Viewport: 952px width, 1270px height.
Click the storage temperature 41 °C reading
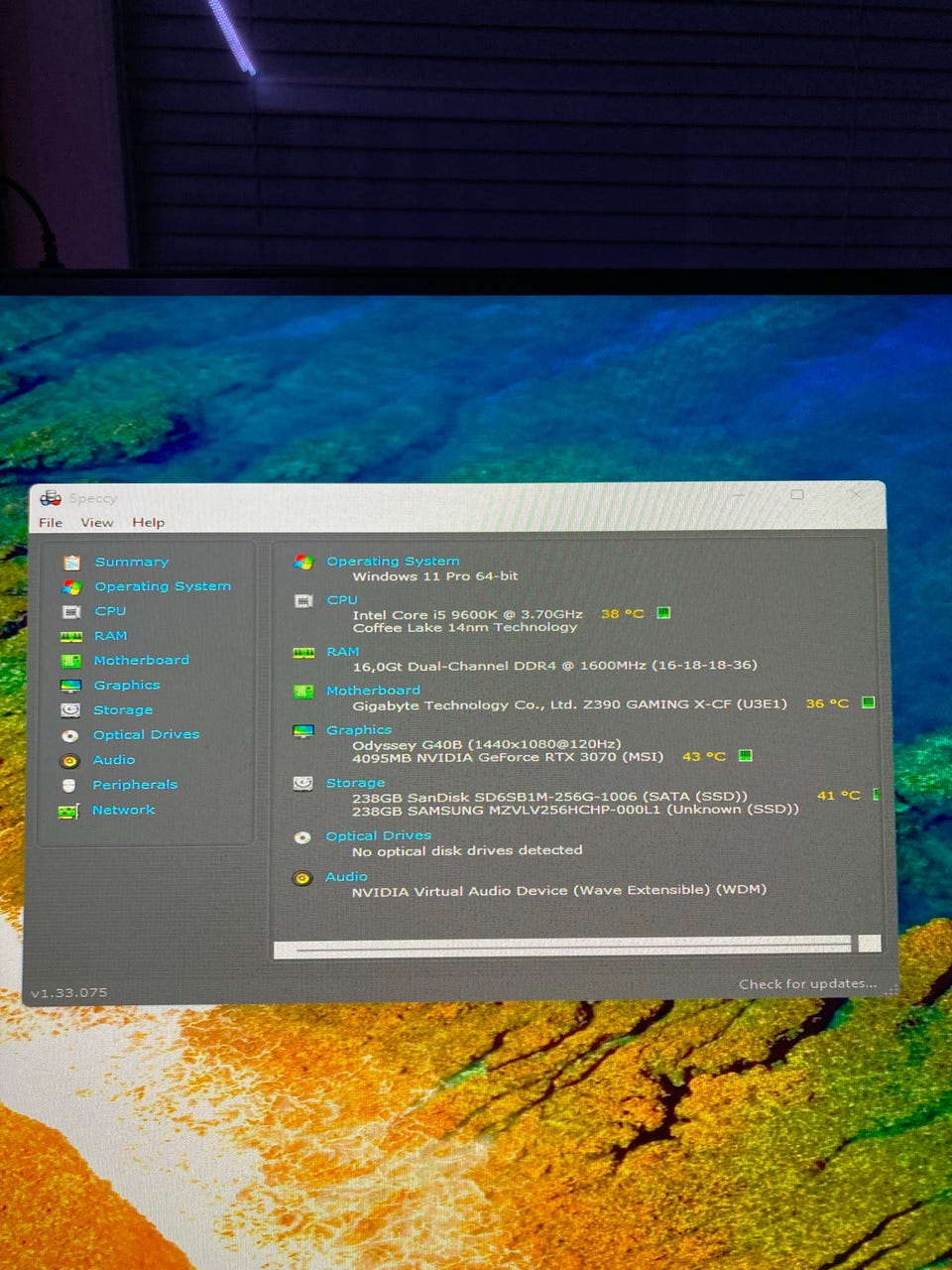[x=838, y=796]
